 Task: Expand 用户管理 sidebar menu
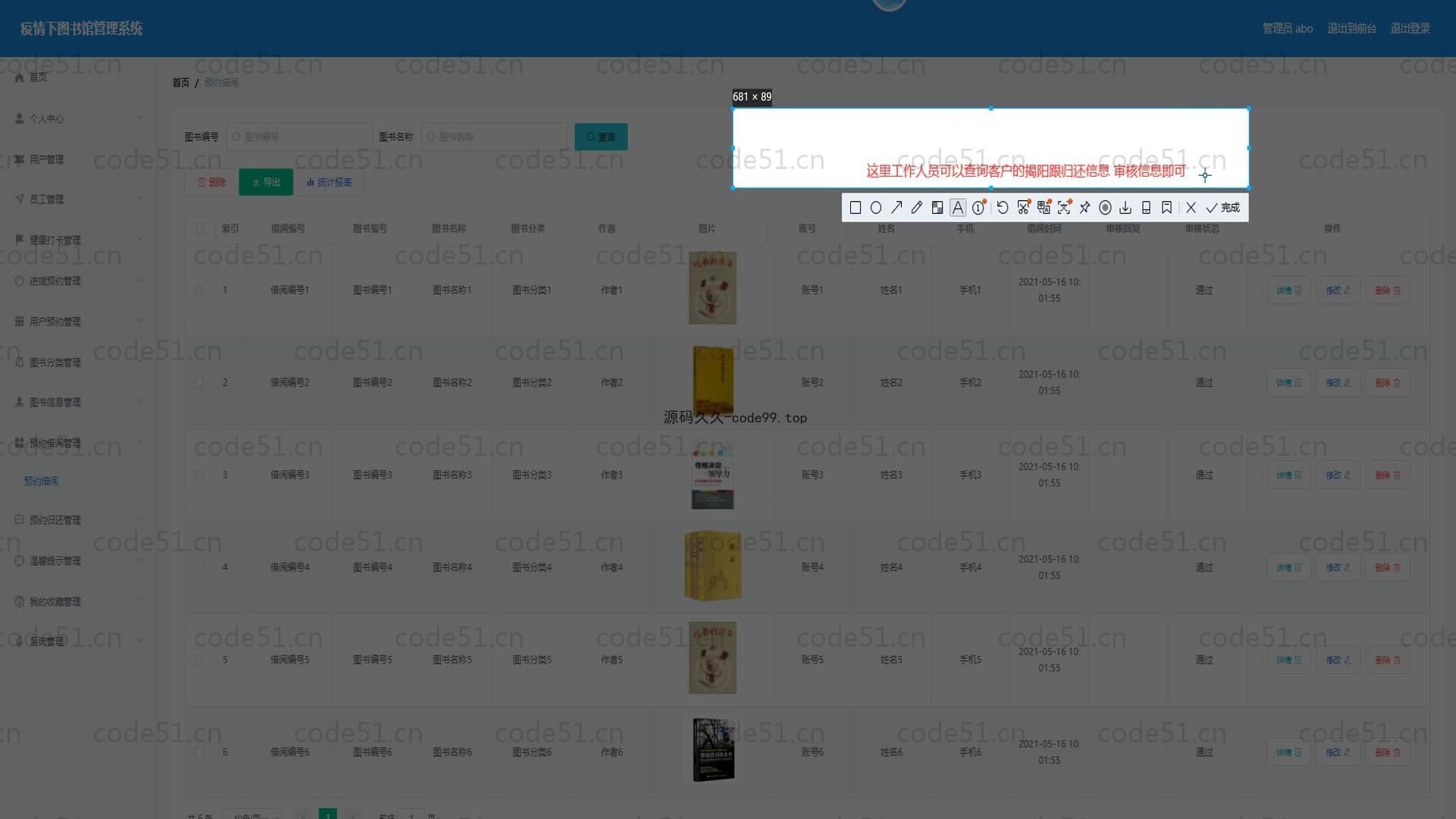click(x=79, y=159)
